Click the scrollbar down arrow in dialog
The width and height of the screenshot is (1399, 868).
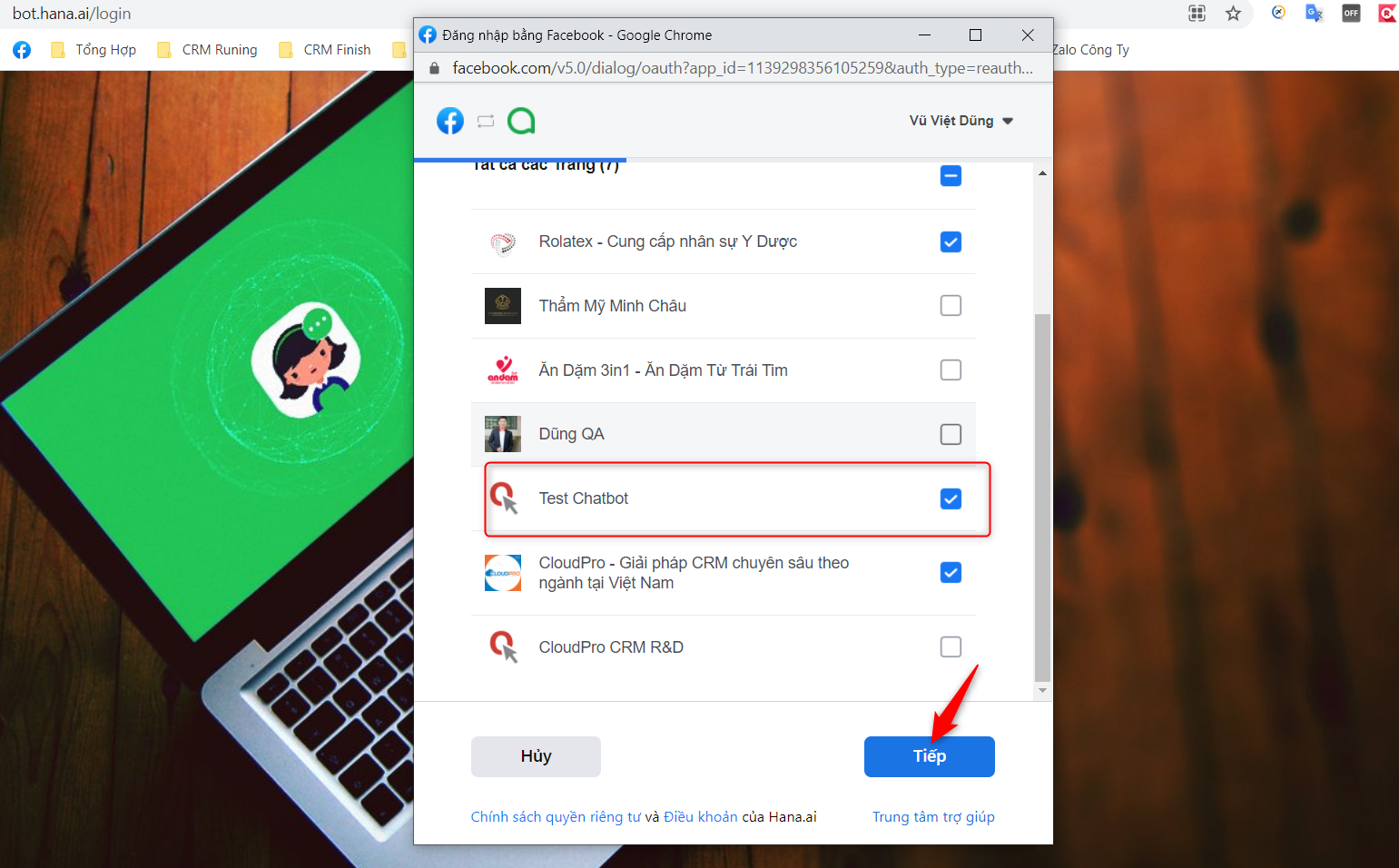[x=1042, y=691]
